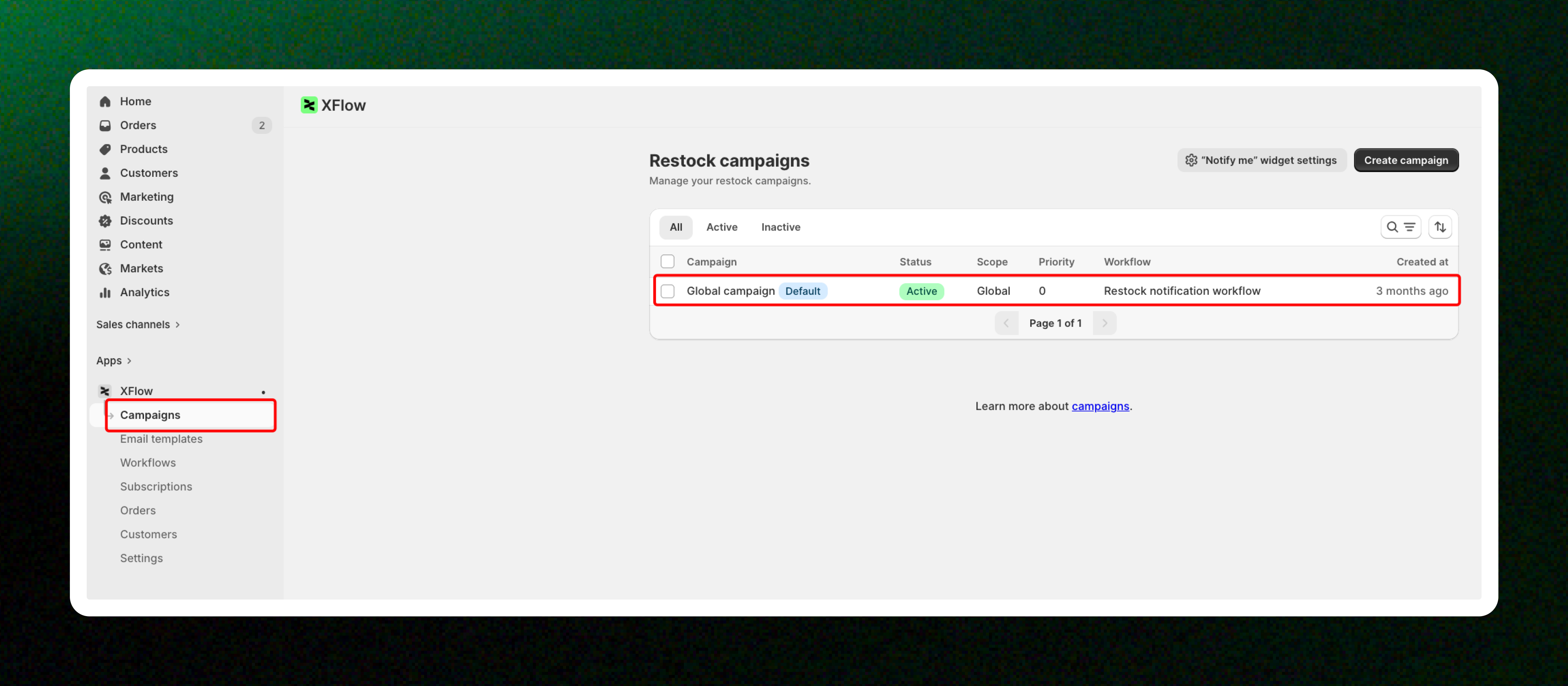Screen dimensions: 1568x686
Task: Click the Page 1 of 1 label
Action: point(1056,323)
